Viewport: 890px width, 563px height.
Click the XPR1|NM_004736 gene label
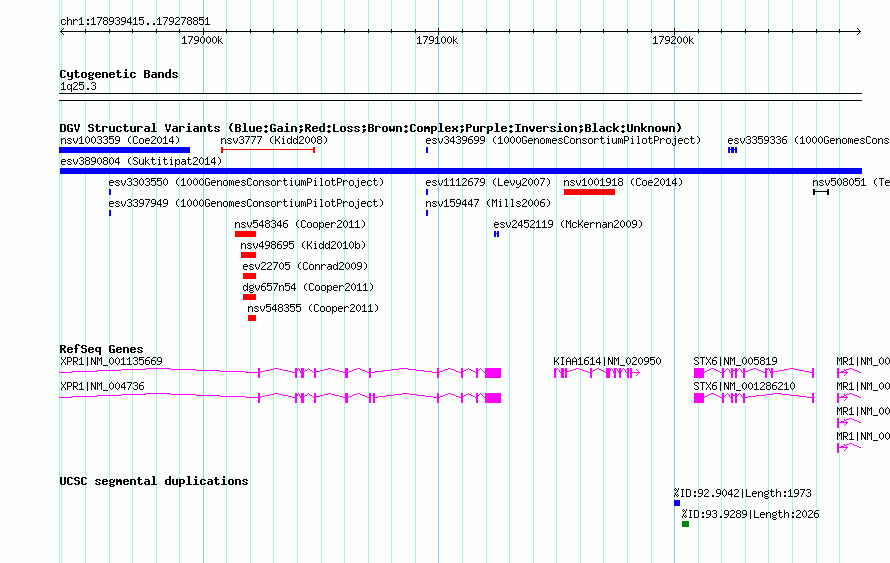point(102,386)
